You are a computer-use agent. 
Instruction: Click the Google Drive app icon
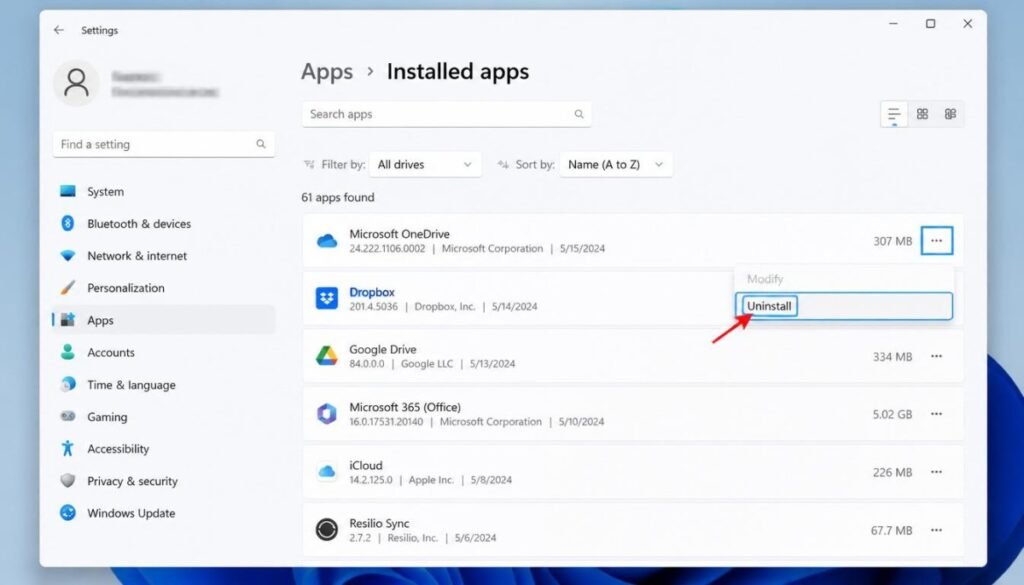(327, 356)
